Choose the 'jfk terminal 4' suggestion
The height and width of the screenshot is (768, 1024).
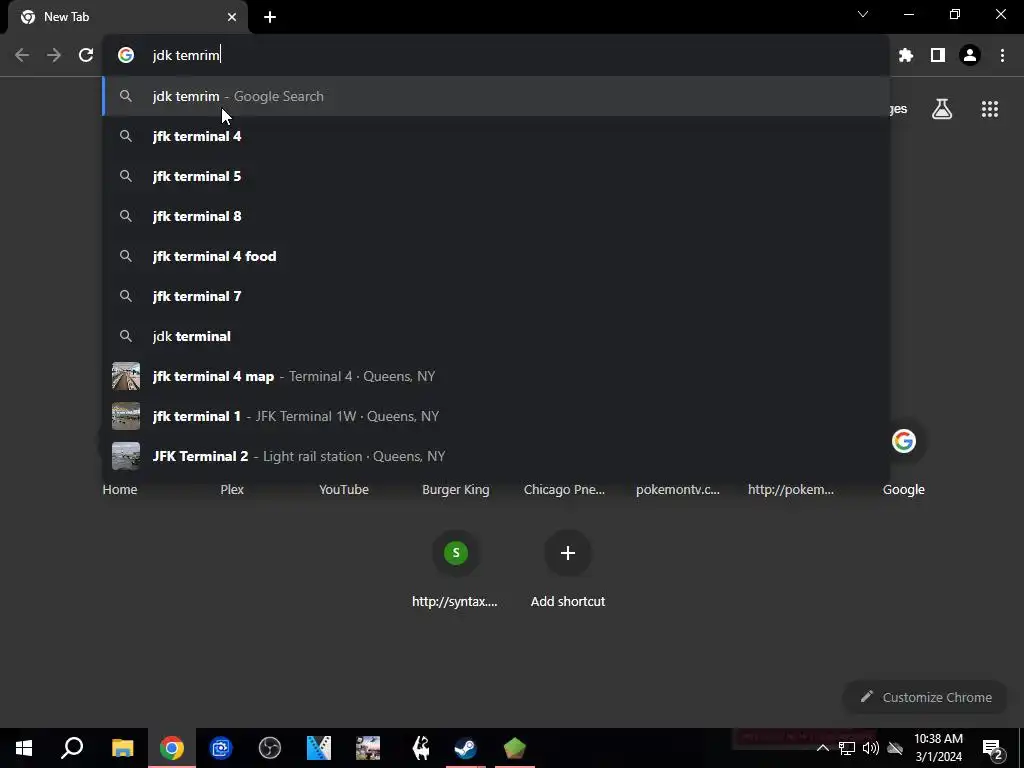coord(496,136)
